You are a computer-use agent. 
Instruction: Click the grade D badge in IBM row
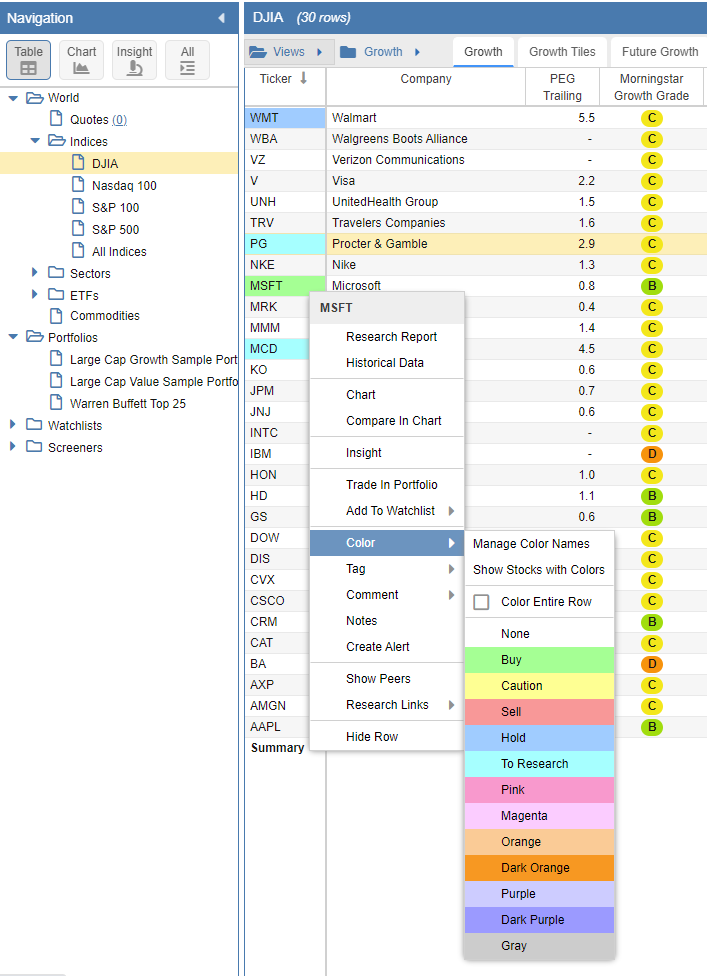point(652,454)
